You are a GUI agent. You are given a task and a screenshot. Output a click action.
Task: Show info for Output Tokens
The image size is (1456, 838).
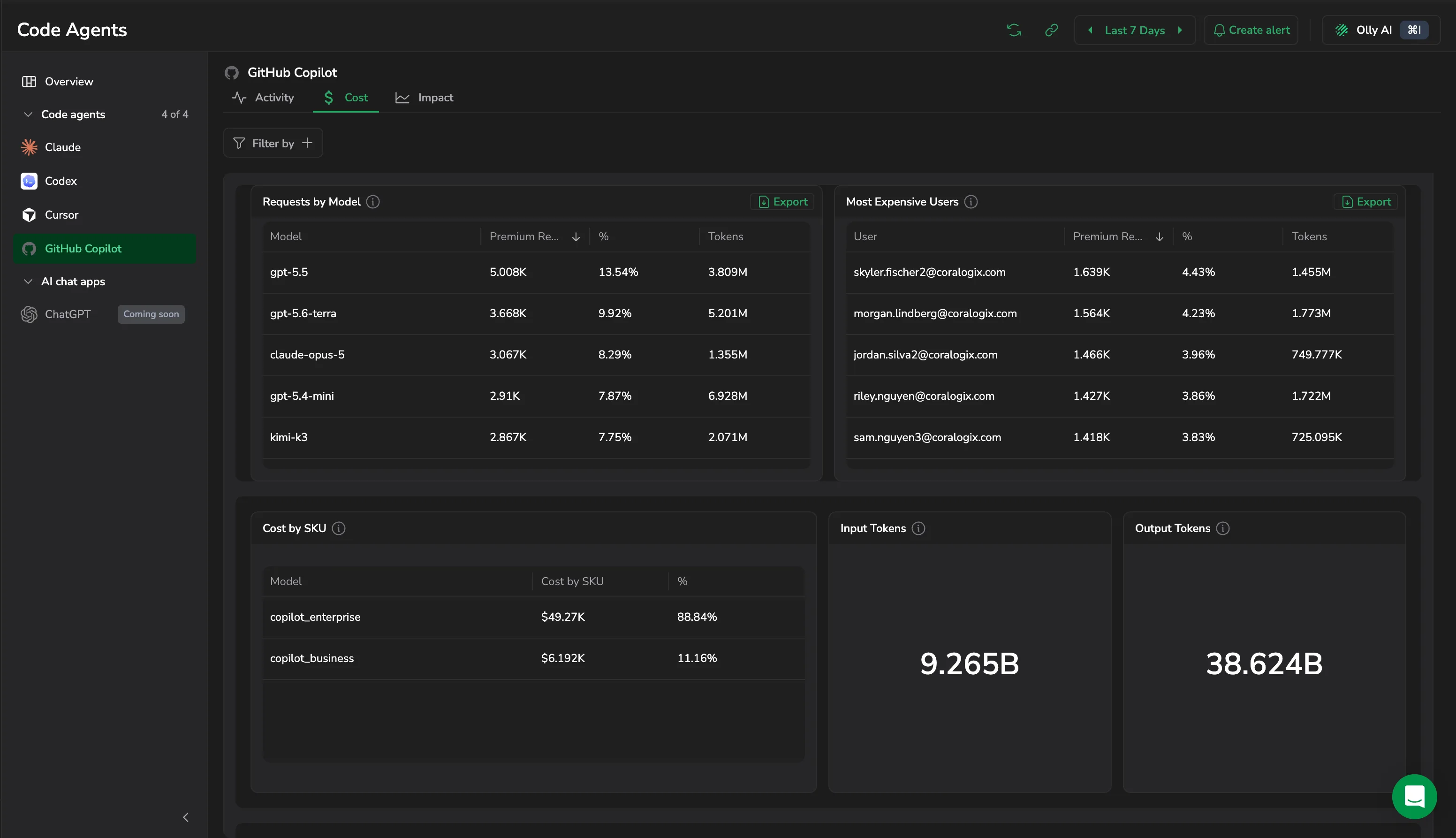click(1223, 528)
